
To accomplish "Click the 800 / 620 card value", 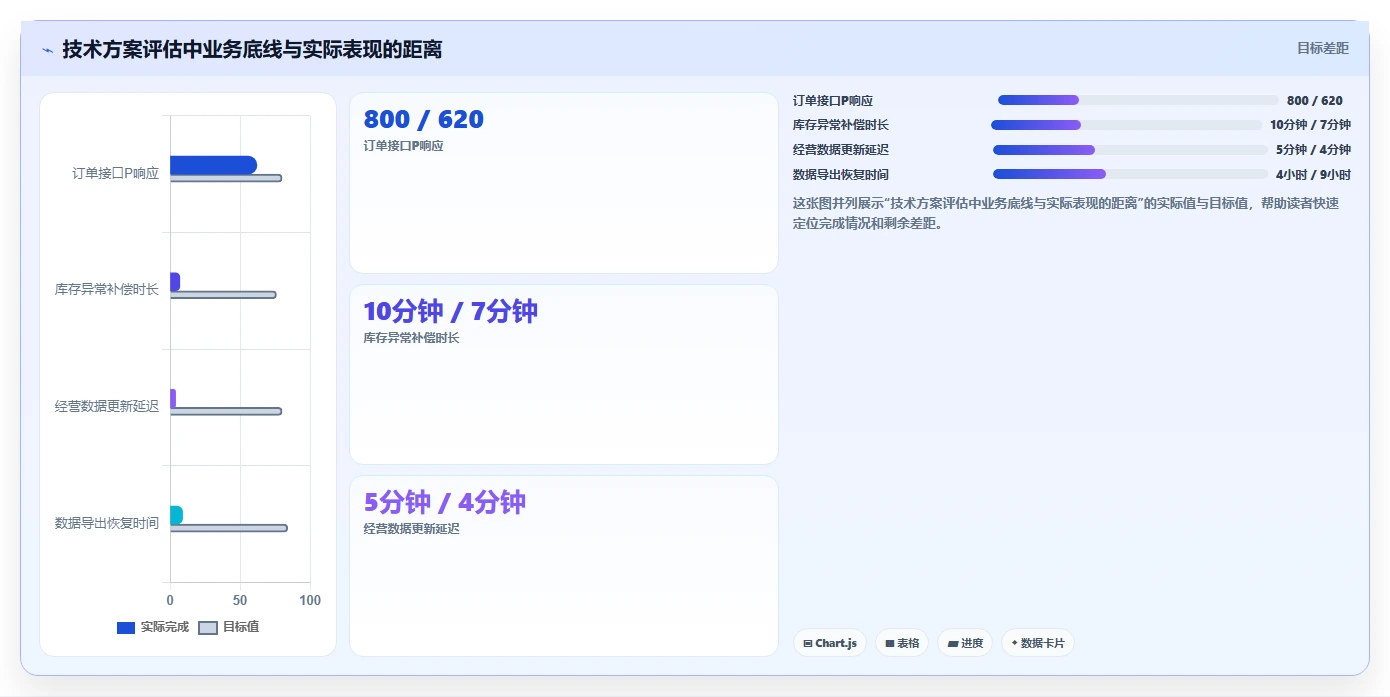I will point(424,120).
